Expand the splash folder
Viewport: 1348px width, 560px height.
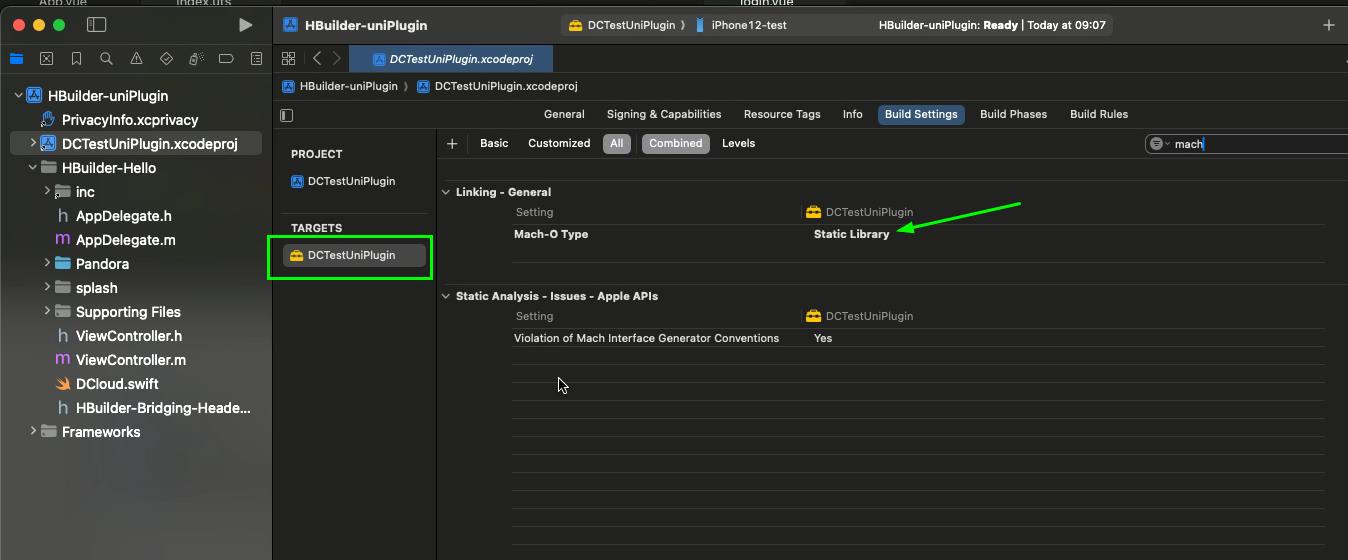click(47, 287)
